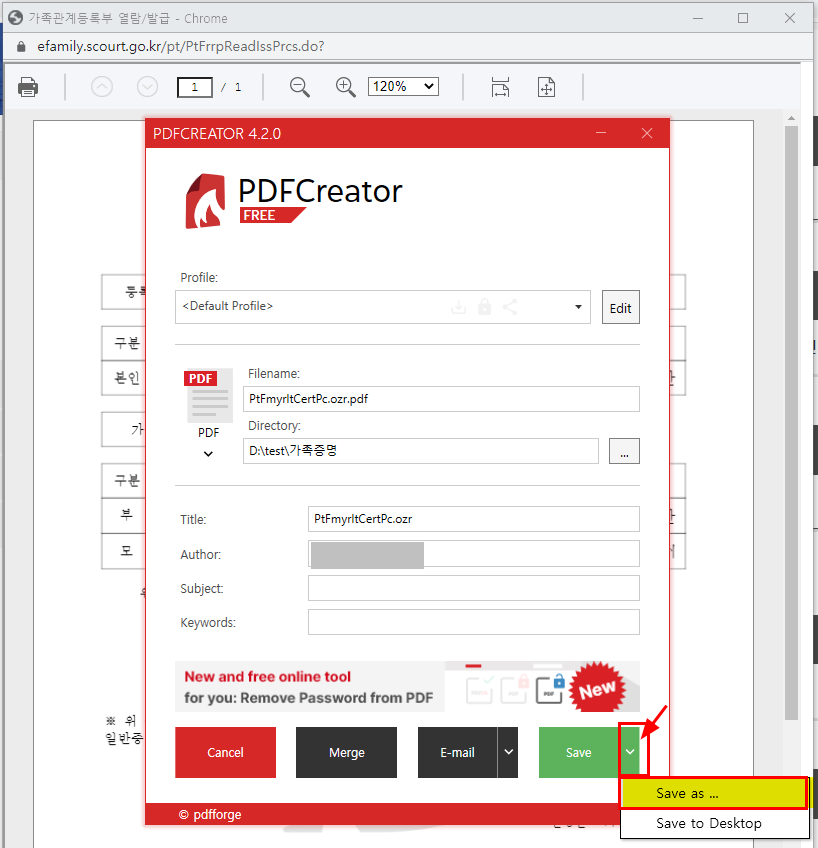Choose Save as ... from menu
This screenshot has height=848, width=818.
coord(714,793)
